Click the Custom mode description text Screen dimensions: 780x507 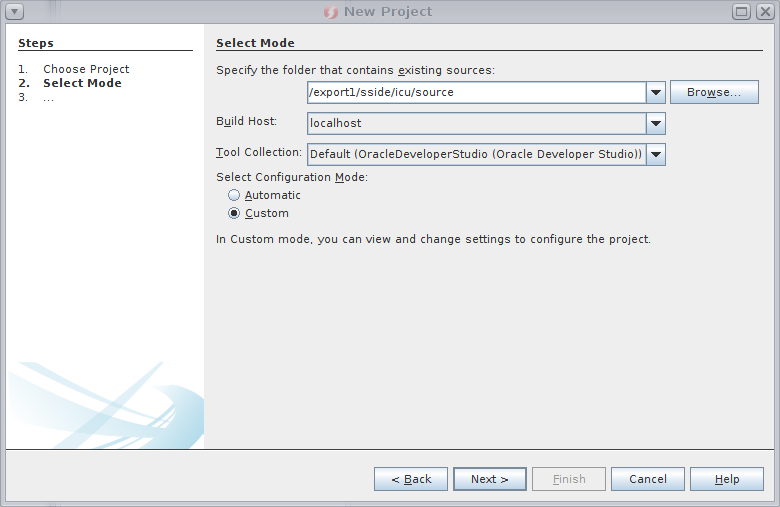coord(433,239)
